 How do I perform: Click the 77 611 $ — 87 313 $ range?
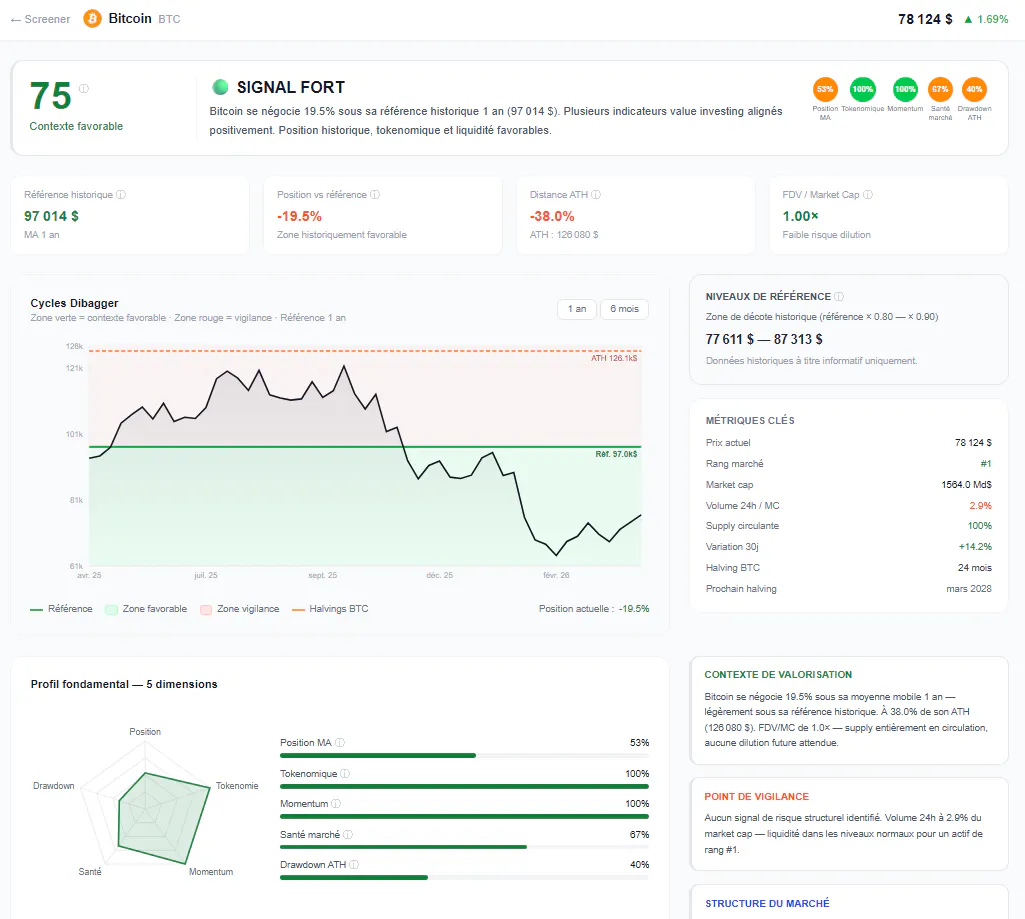tap(764, 339)
